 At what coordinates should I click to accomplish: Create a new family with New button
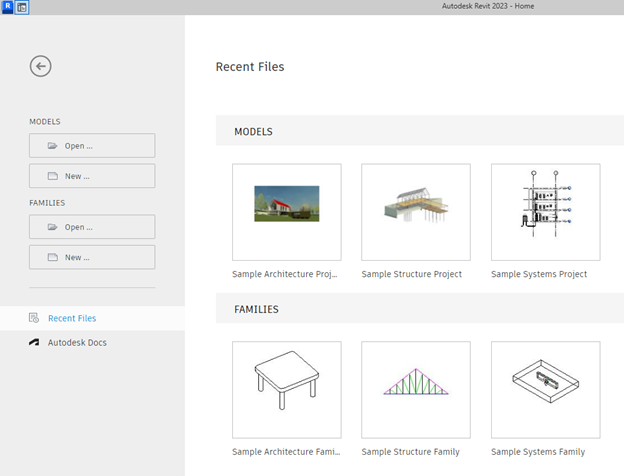click(92, 257)
